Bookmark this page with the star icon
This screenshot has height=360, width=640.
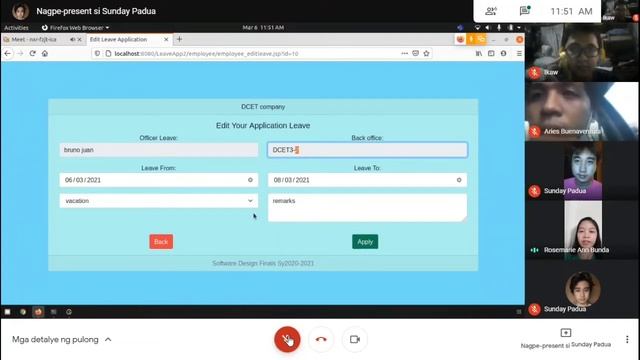[427, 53]
